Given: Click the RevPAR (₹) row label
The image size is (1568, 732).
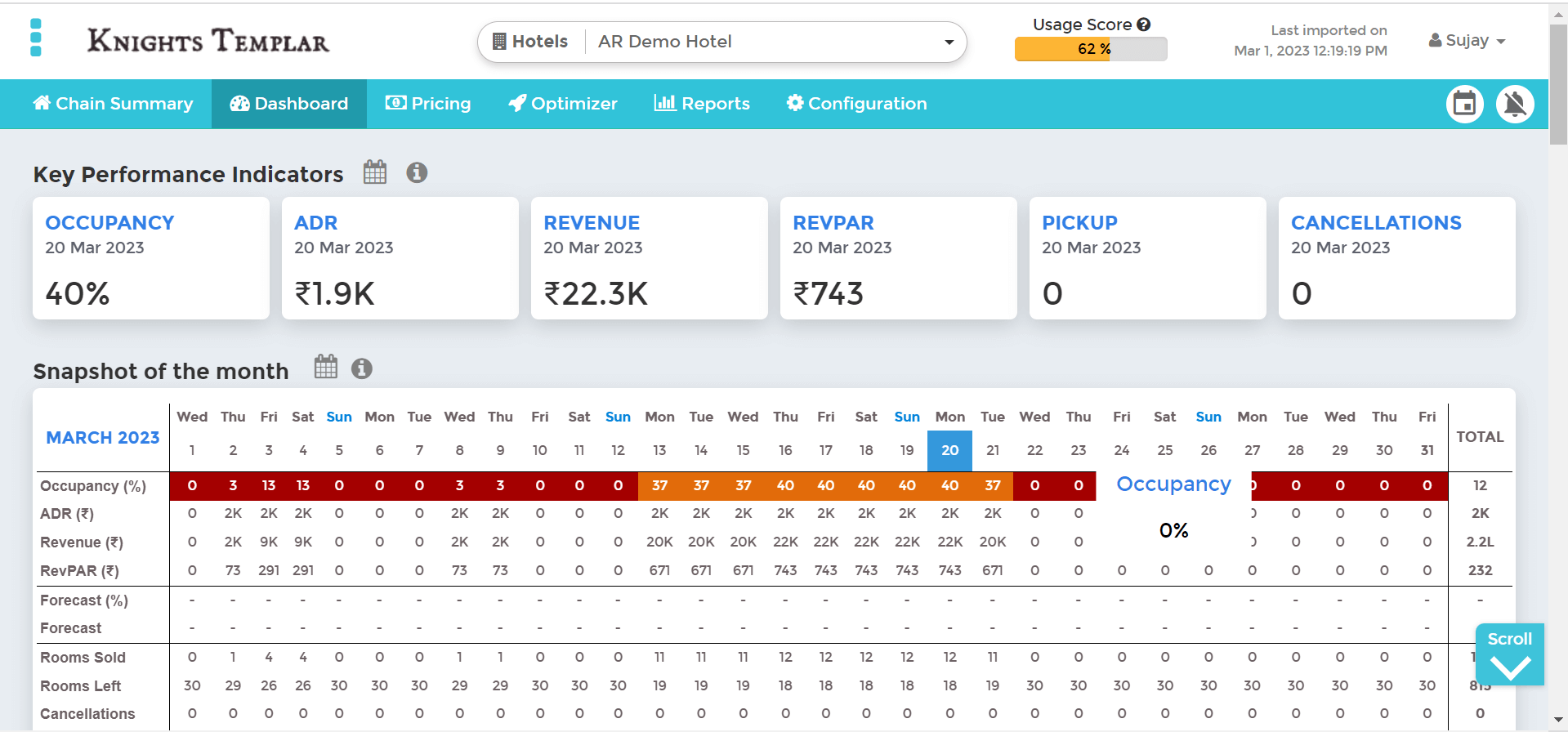Looking at the screenshot, I should click(79, 571).
